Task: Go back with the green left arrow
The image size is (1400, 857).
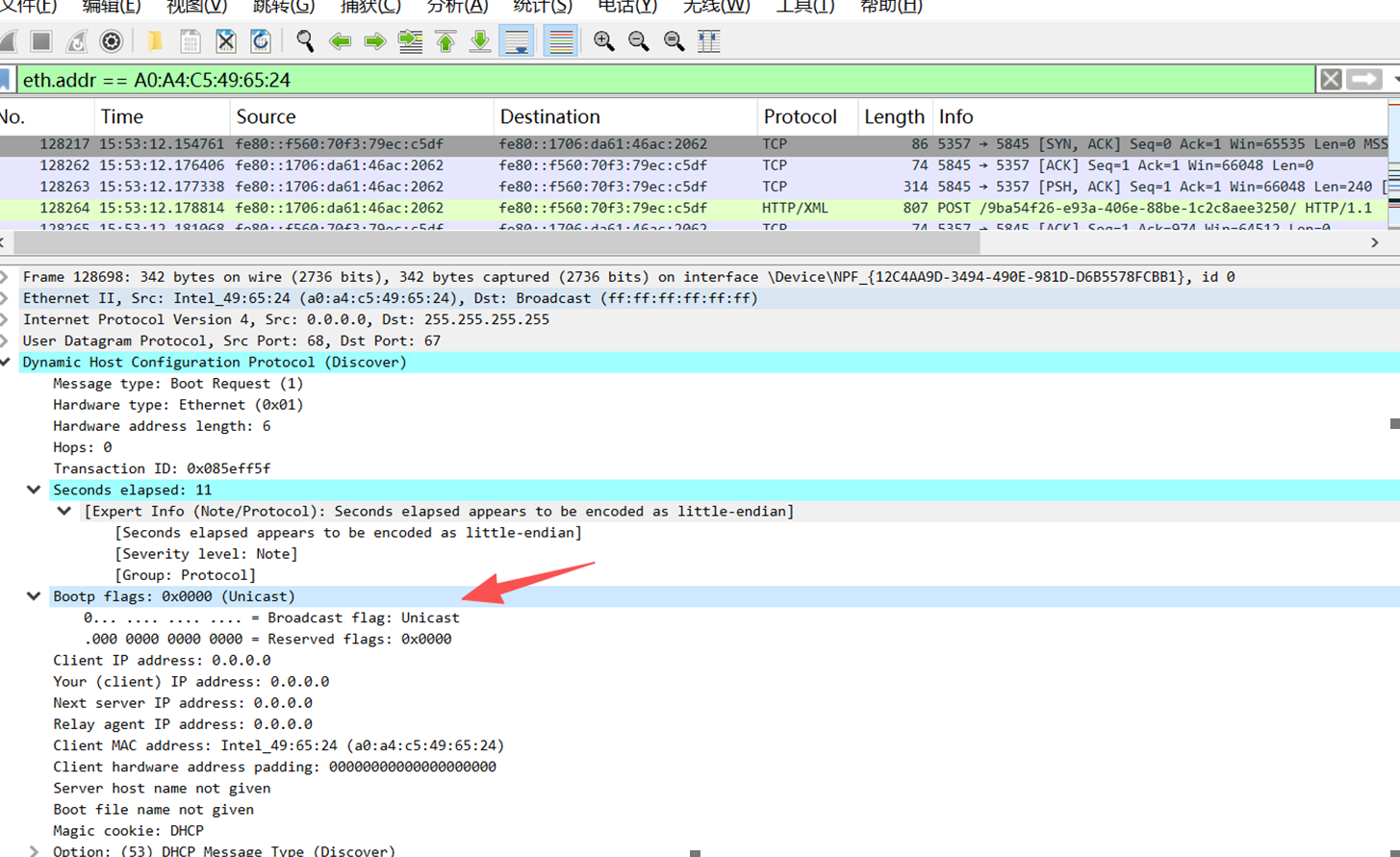Action: click(x=340, y=41)
